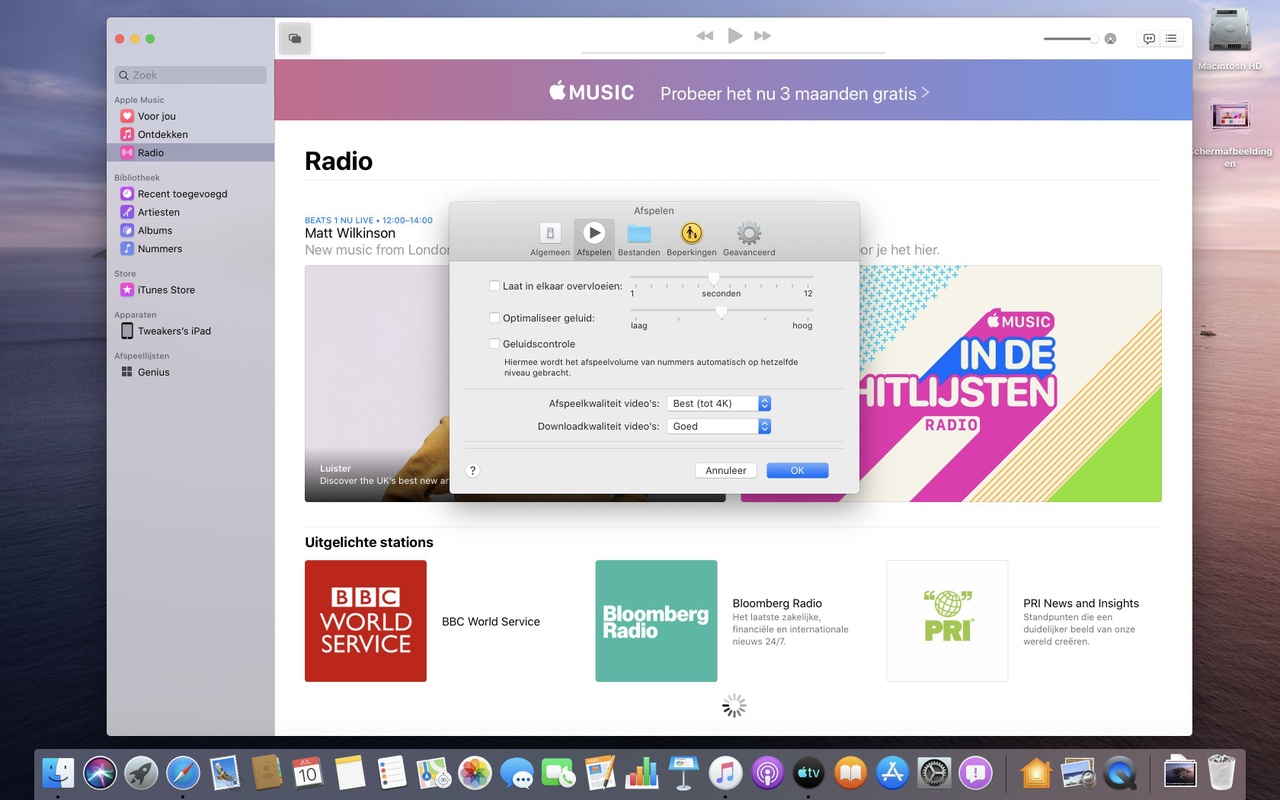The height and width of the screenshot is (800, 1280).
Task: Open Books from the Dock
Action: [x=850, y=773]
